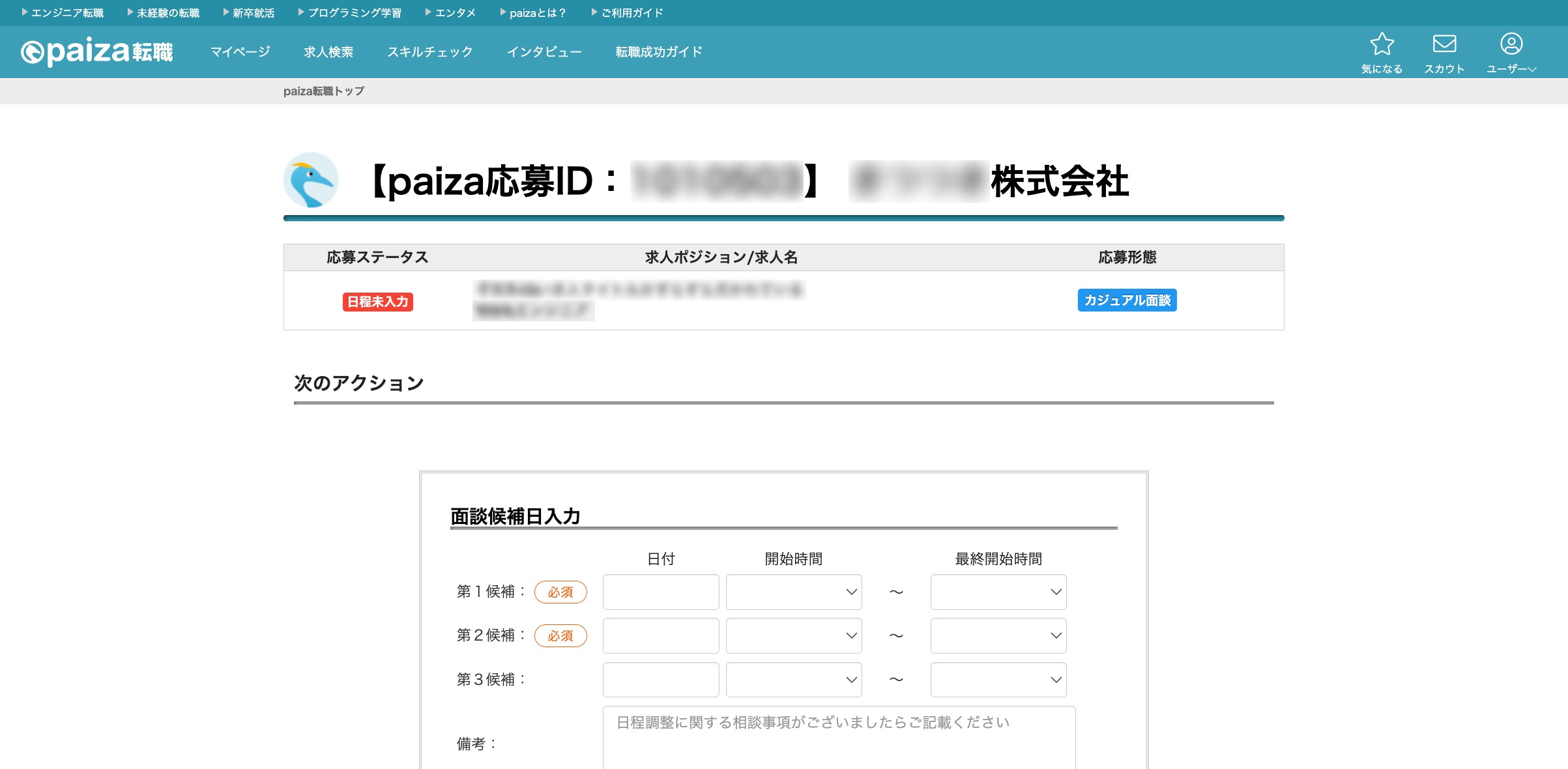Click the 開始時間 column label
1568x769 pixels.
click(794, 559)
